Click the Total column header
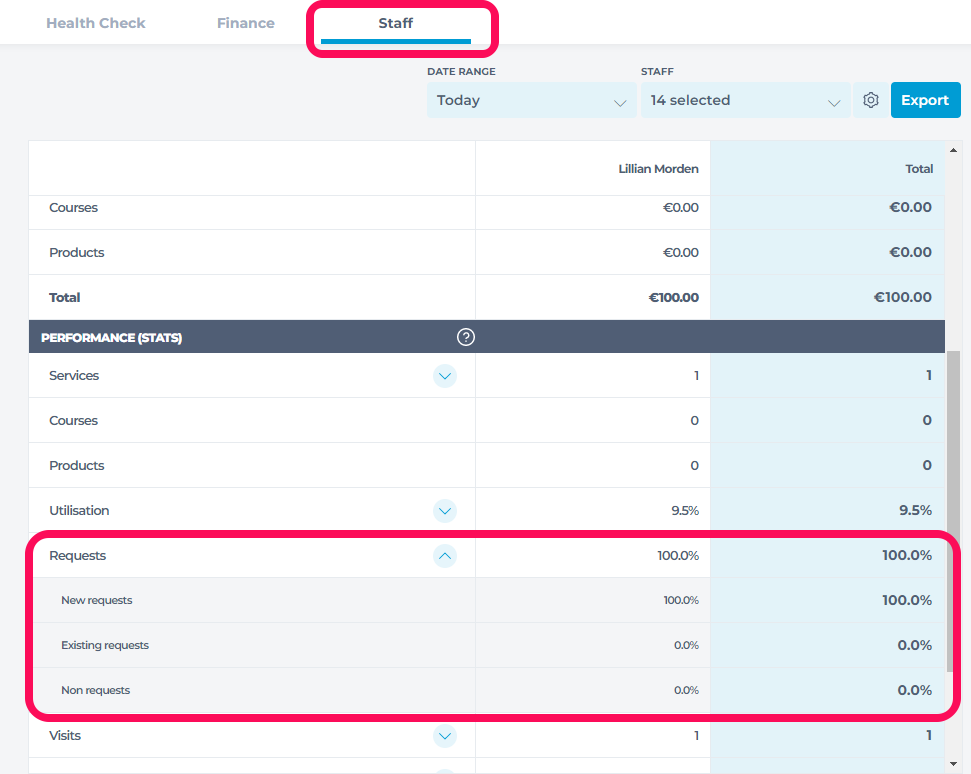Image resolution: width=971 pixels, height=774 pixels. [919, 169]
